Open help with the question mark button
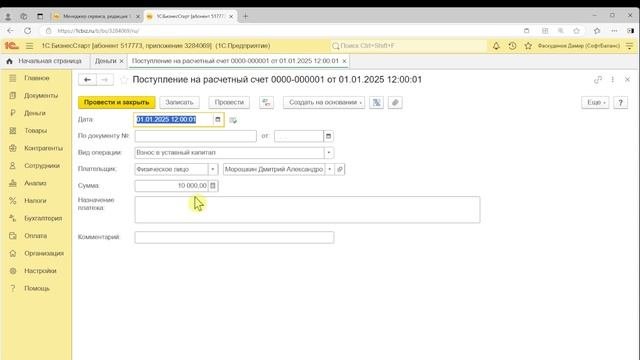The height and width of the screenshot is (360, 640). [620, 102]
